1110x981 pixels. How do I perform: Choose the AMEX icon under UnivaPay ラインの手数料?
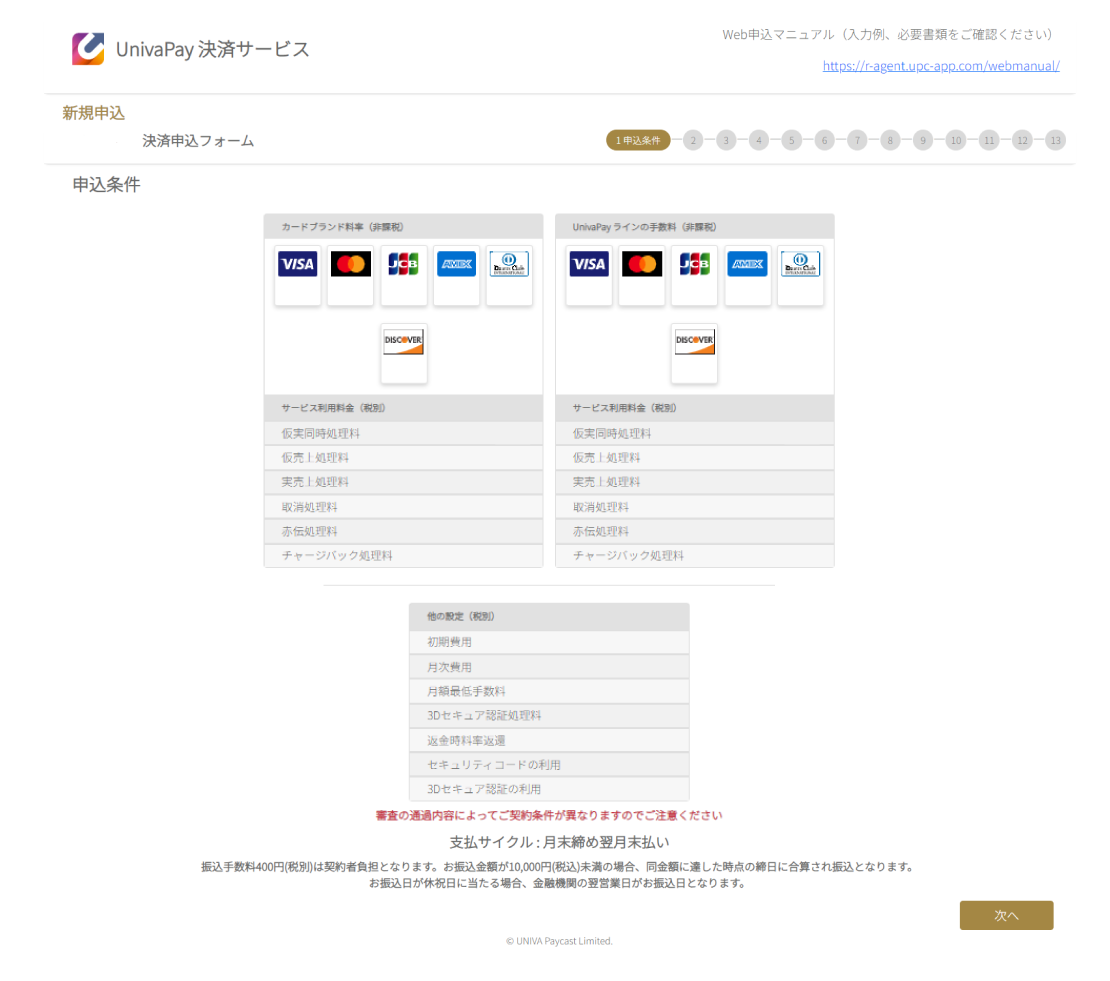tap(748, 264)
